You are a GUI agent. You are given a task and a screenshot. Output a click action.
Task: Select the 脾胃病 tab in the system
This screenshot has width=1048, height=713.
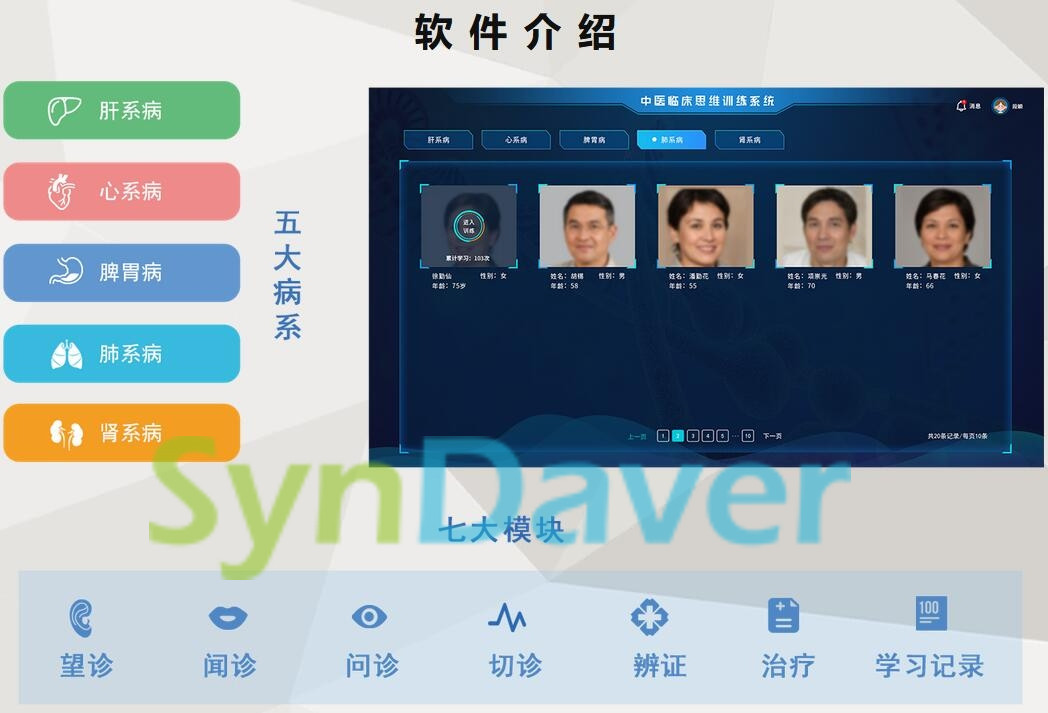tap(594, 140)
